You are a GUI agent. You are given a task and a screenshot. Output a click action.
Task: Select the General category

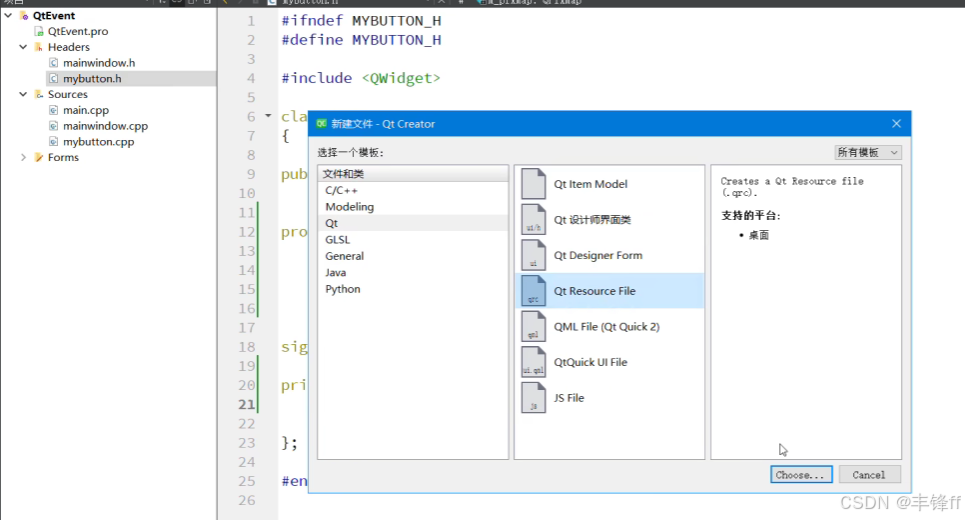point(413,256)
